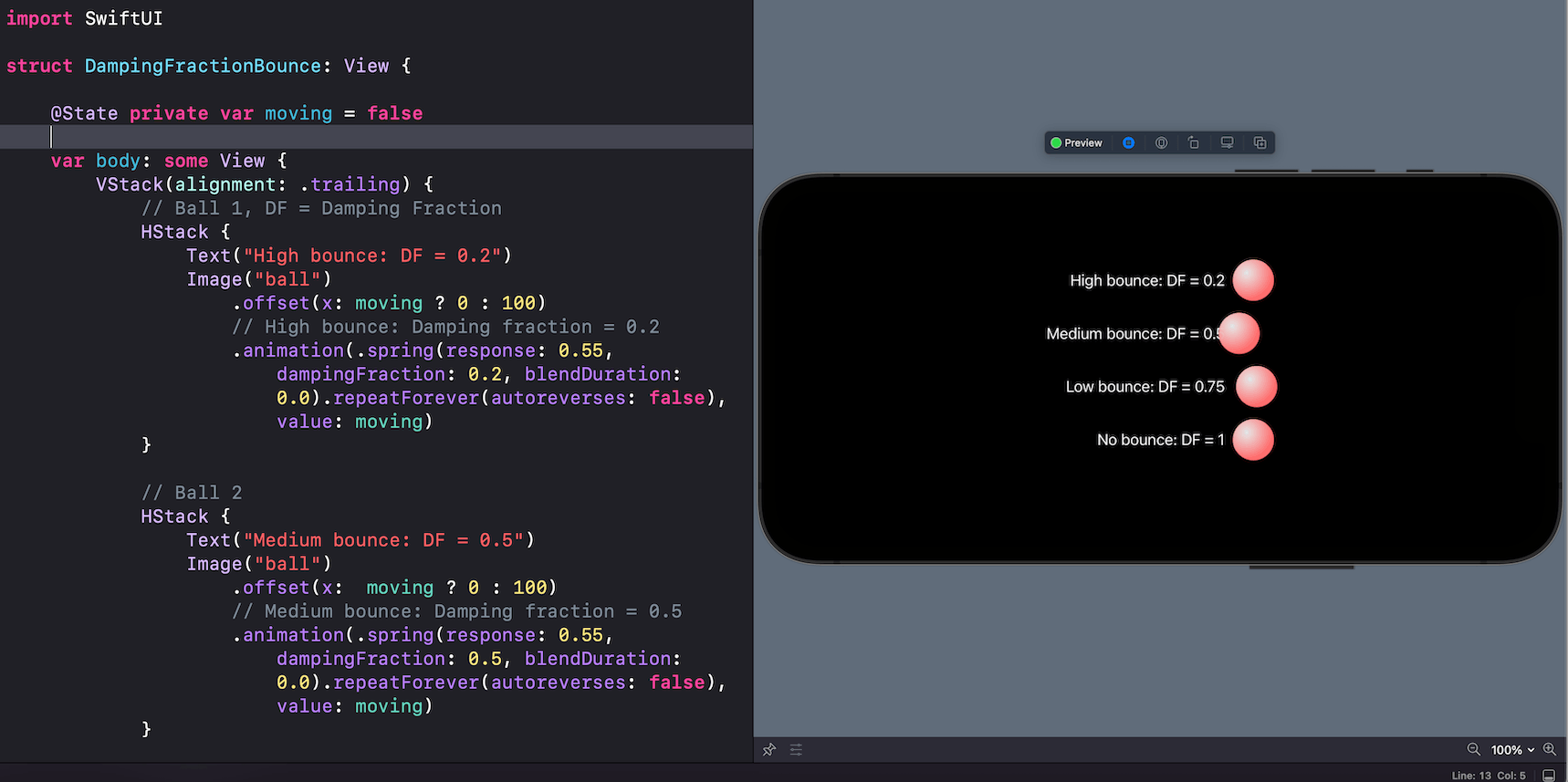Viewport: 1568px width, 782px height.
Task: Click the ball beside Low bounce label
Action: coord(1257,387)
